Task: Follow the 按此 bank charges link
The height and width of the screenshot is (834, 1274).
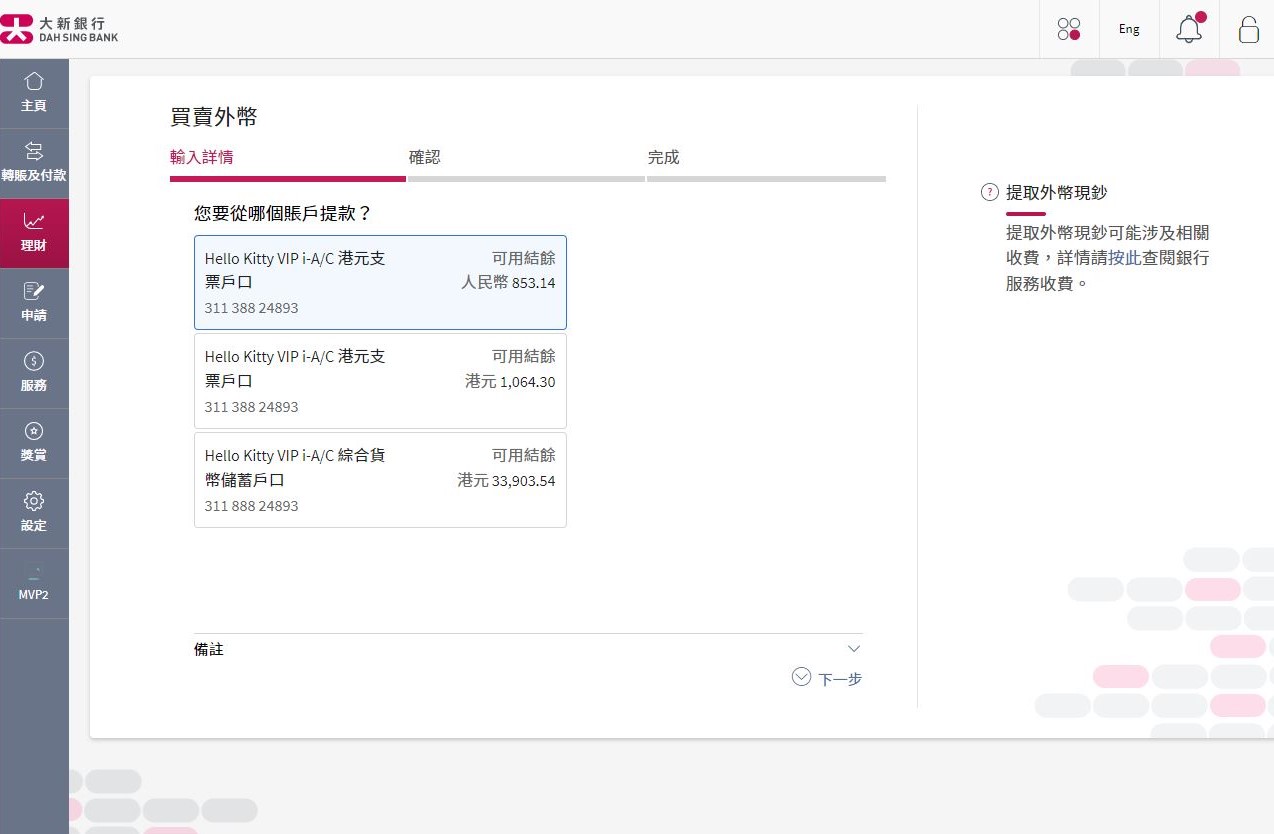Action: tap(1123, 258)
